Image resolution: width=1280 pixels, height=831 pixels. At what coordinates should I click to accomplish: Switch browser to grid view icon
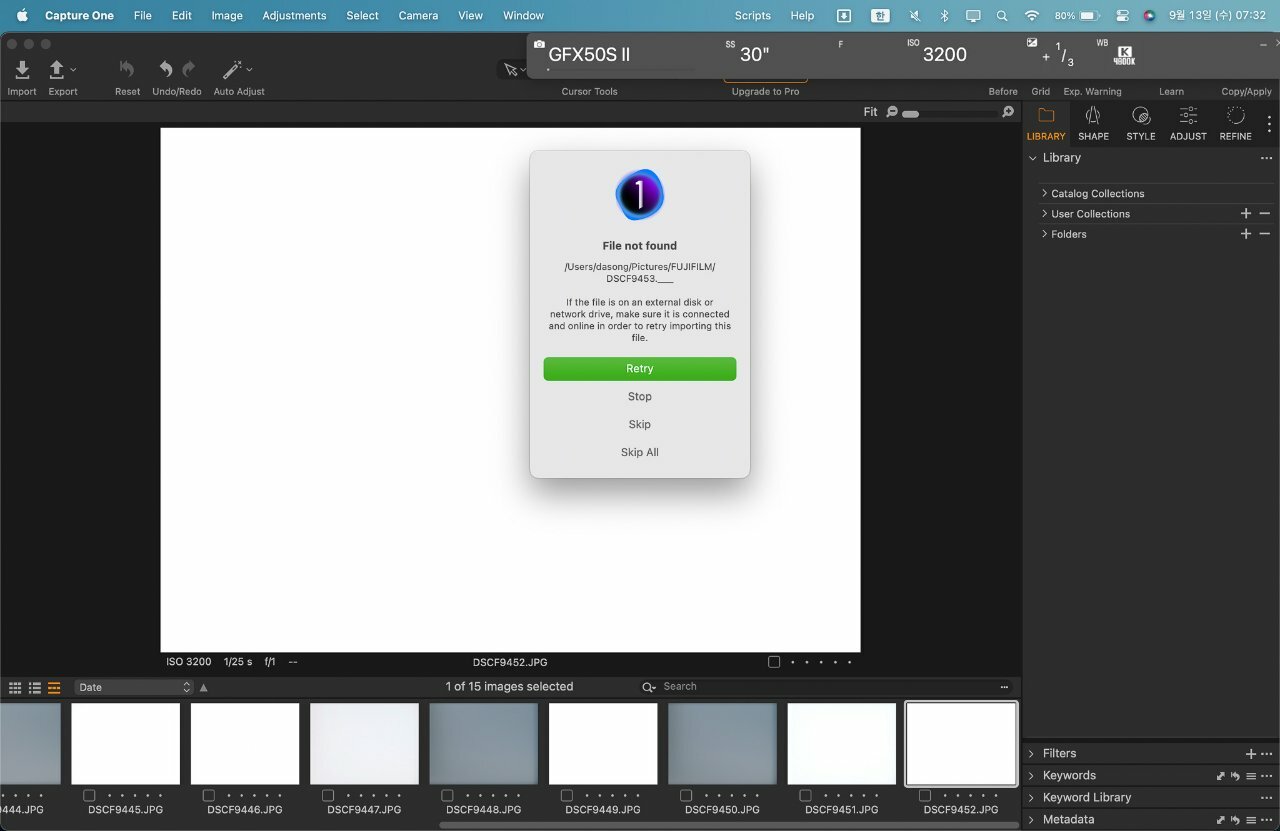point(15,688)
